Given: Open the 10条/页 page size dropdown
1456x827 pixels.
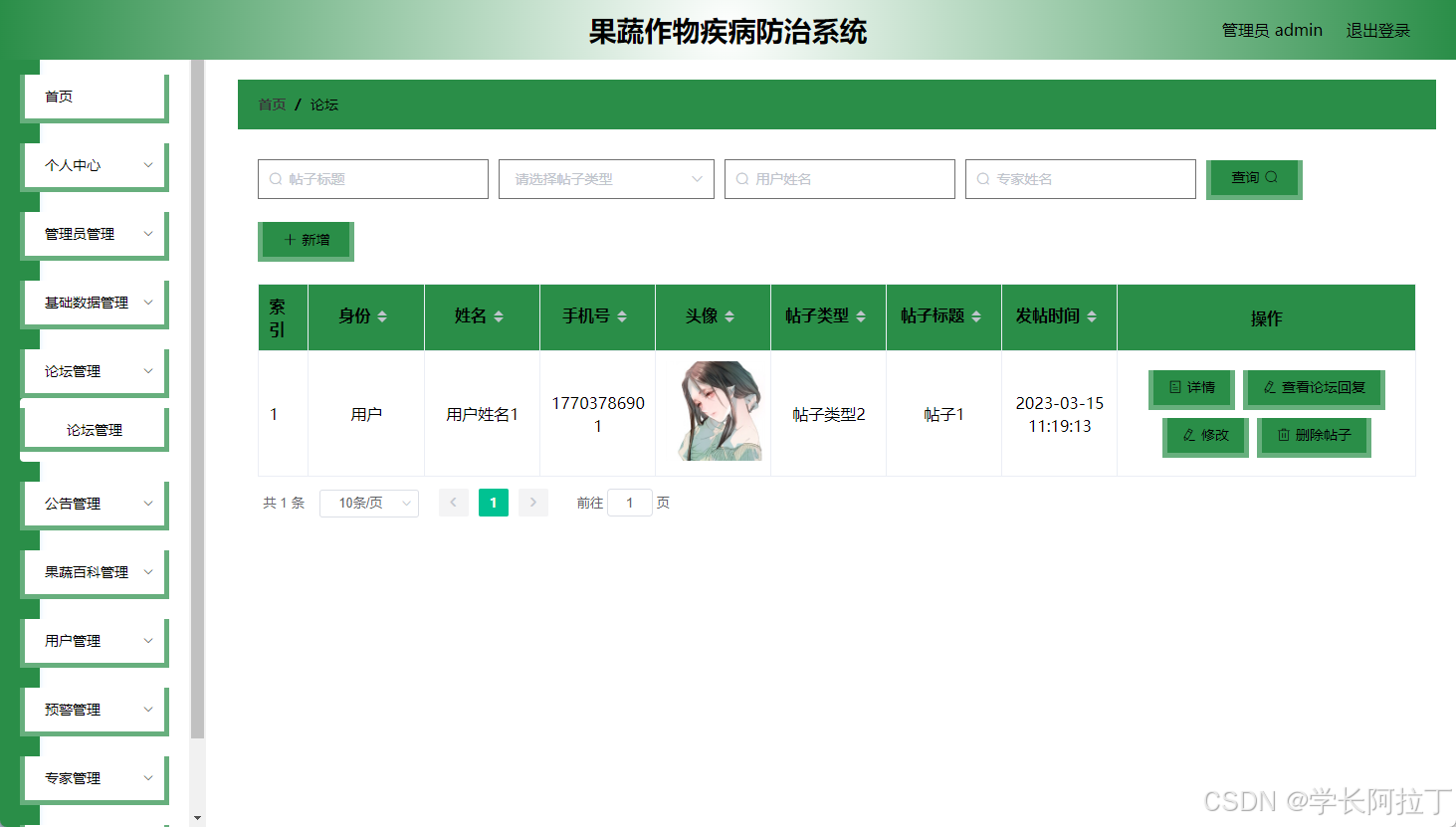Looking at the screenshot, I should coord(368,503).
